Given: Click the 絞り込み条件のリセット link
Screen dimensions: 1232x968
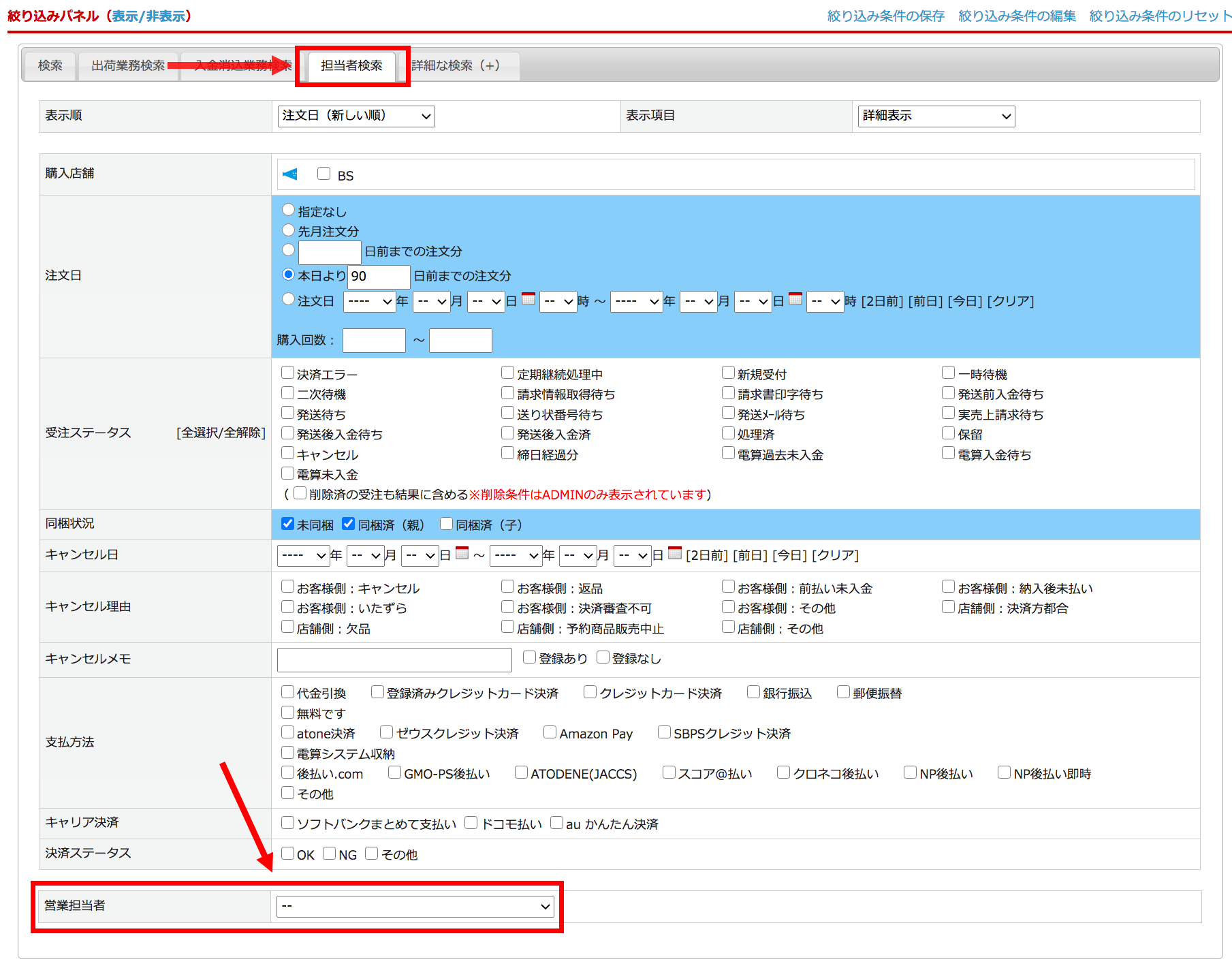Looking at the screenshot, I should click(1159, 16).
